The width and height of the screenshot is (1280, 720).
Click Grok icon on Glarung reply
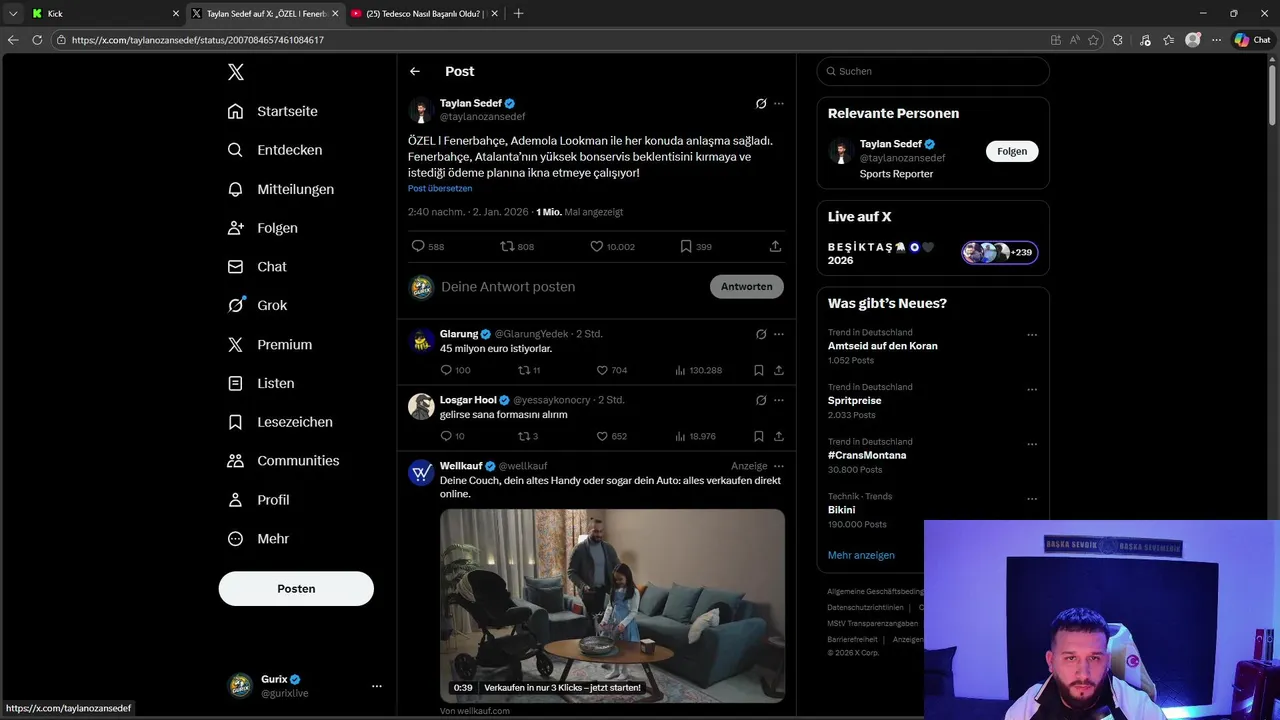(x=761, y=334)
